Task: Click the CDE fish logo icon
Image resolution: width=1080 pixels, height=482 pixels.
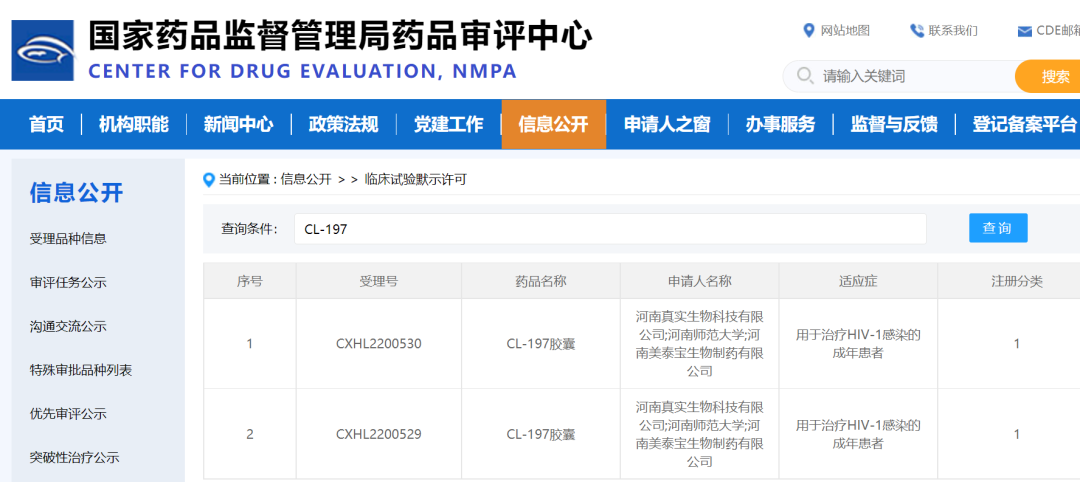Action: [43, 51]
